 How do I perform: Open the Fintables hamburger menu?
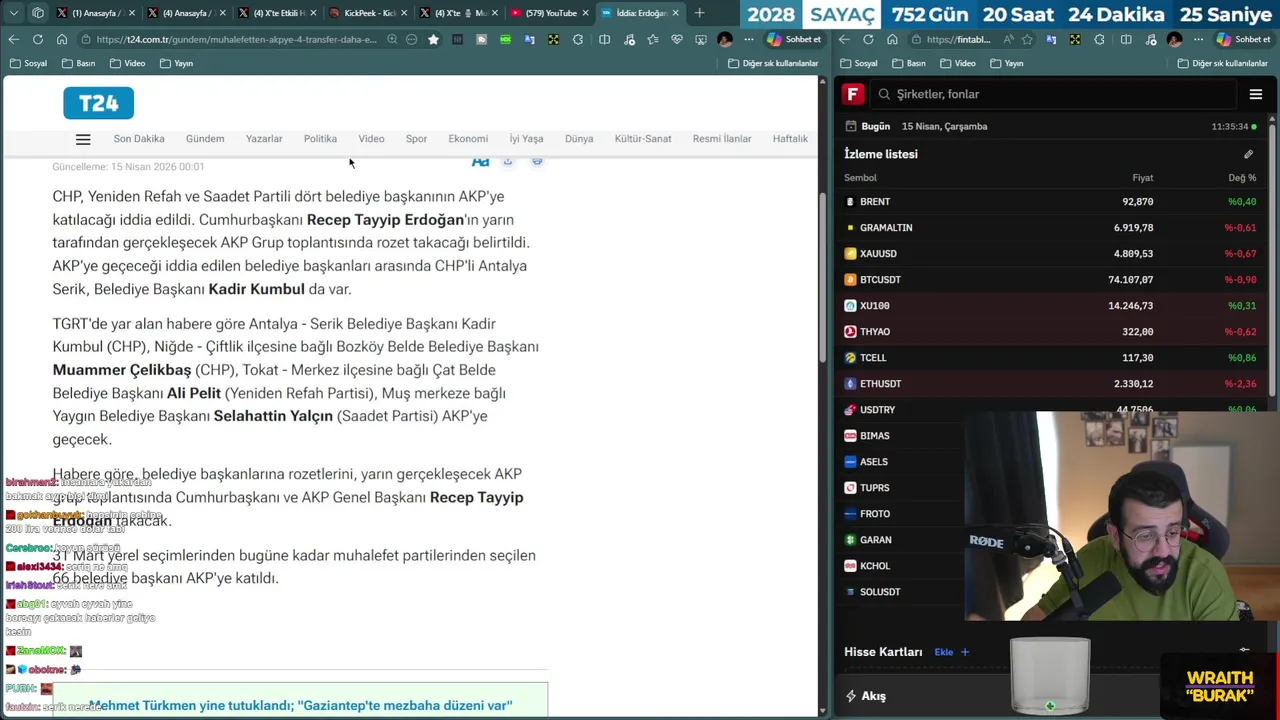[x=1256, y=94]
